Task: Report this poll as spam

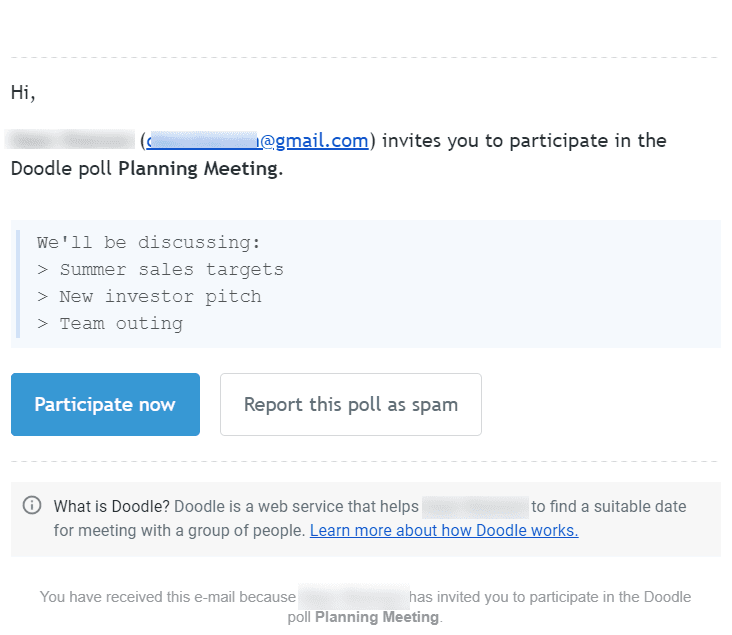Action: coord(351,404)
